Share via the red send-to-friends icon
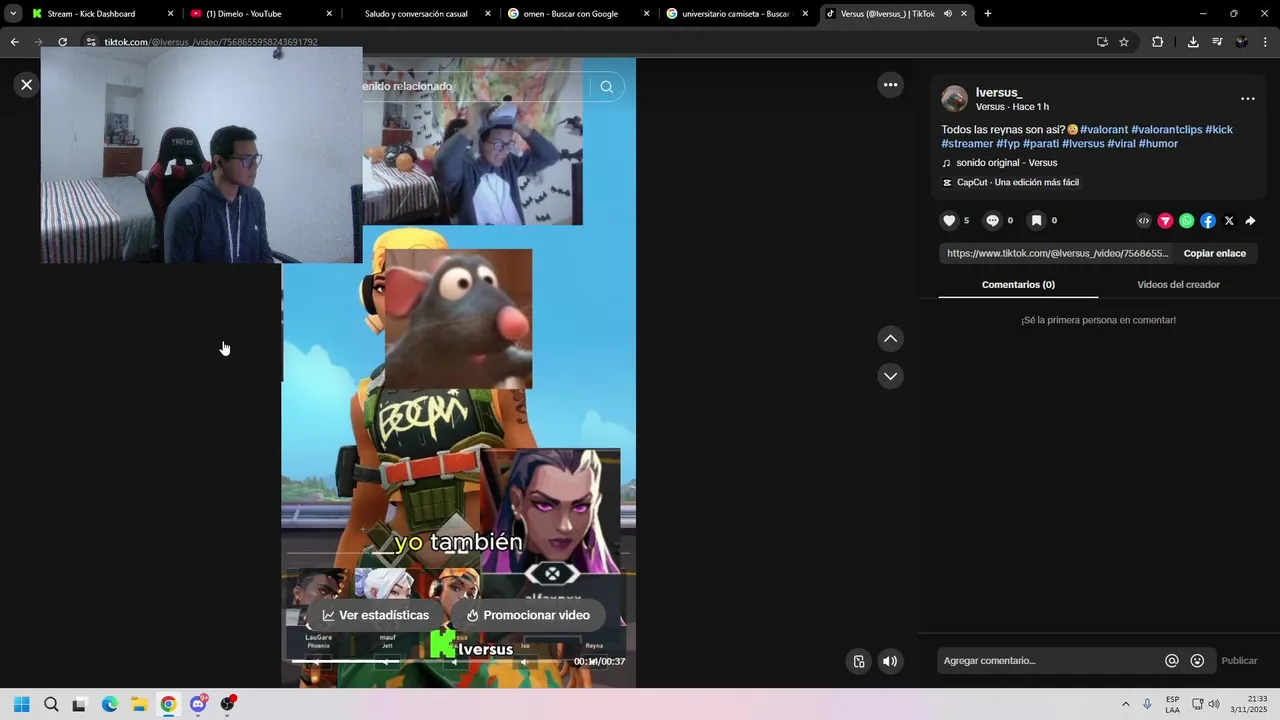The height and width of the screenshot is (720, 1280). click(1165, 221)
